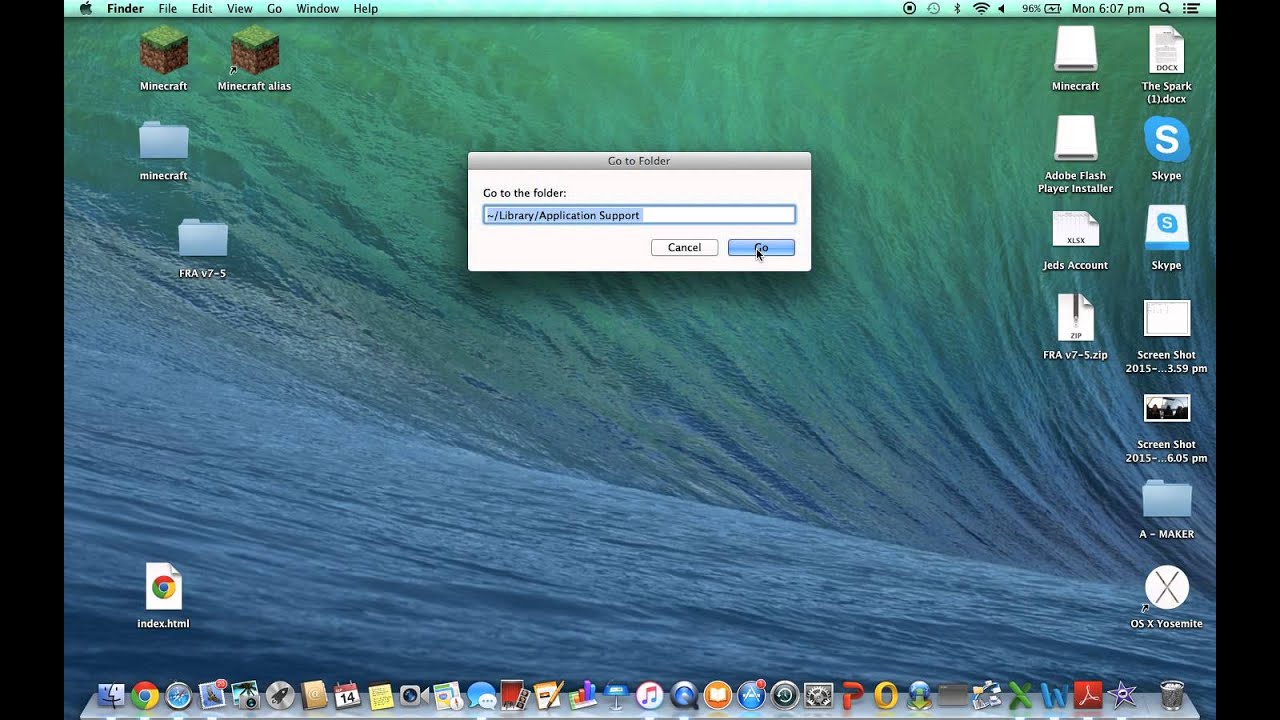
Task: Launch Safari from the Dock
Action: (178, 695)
